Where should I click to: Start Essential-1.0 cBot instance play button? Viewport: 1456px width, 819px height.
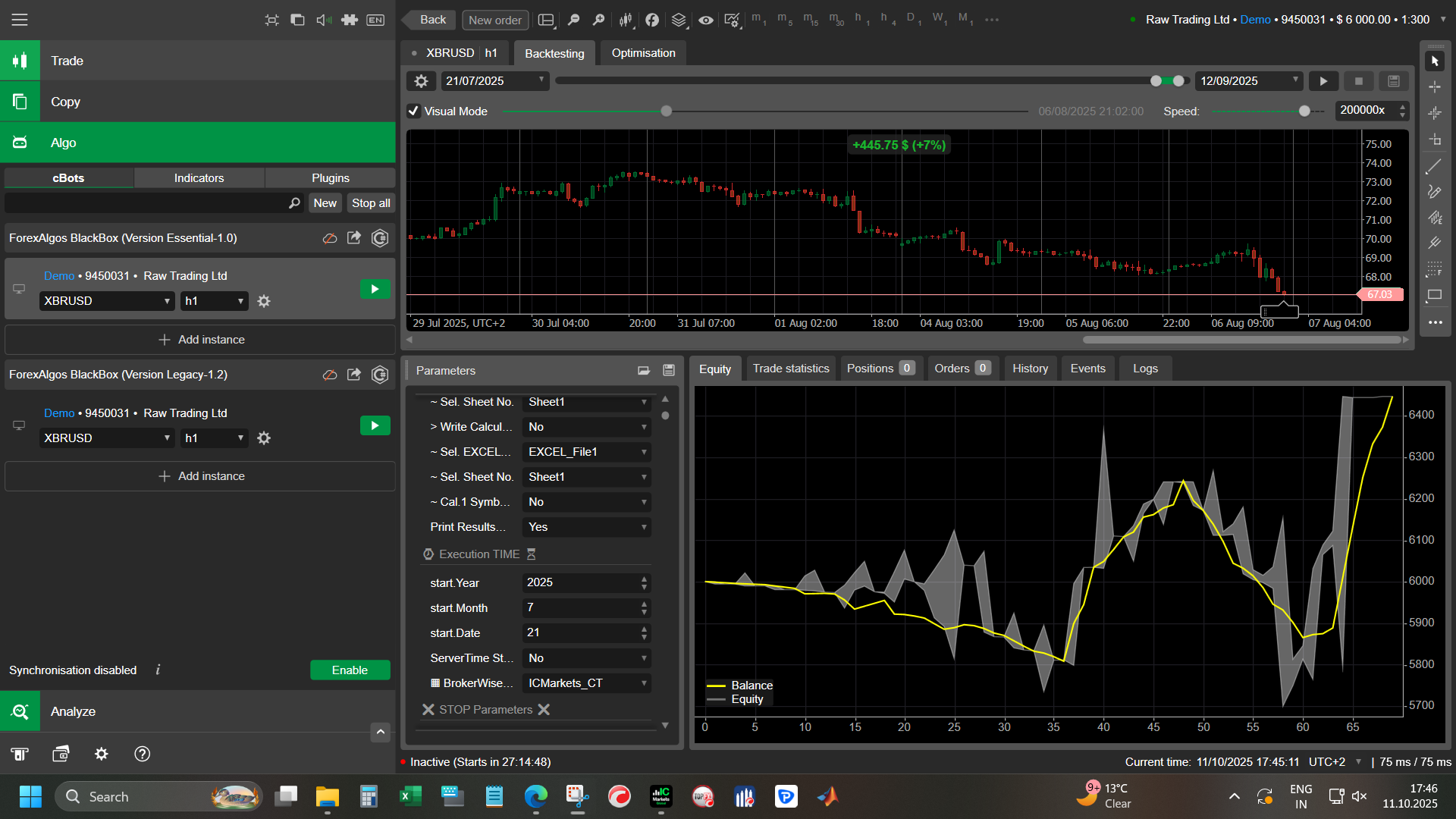pos(375,289)
